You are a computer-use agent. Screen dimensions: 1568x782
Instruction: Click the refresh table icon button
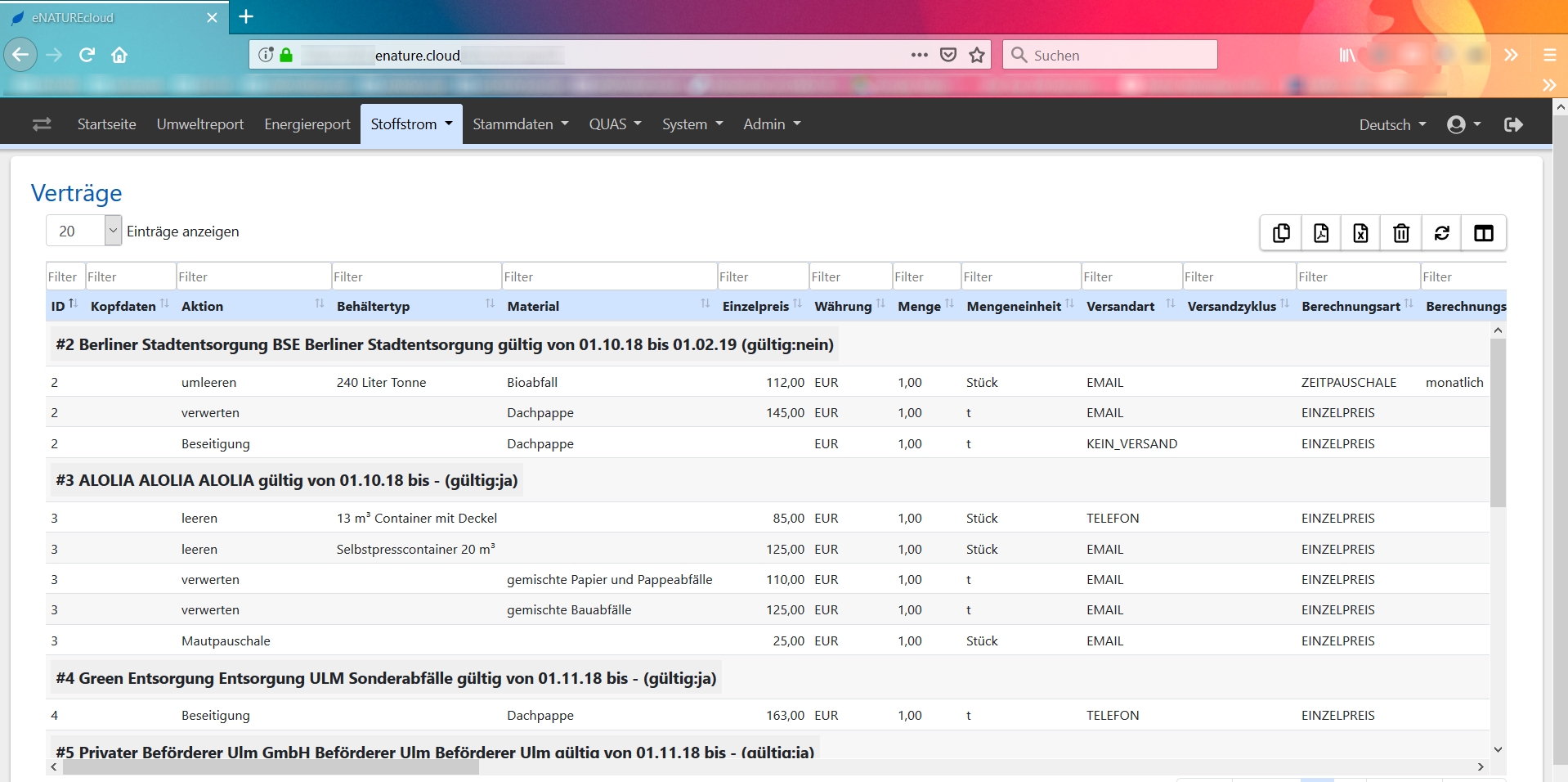(x=1442, y=233)
